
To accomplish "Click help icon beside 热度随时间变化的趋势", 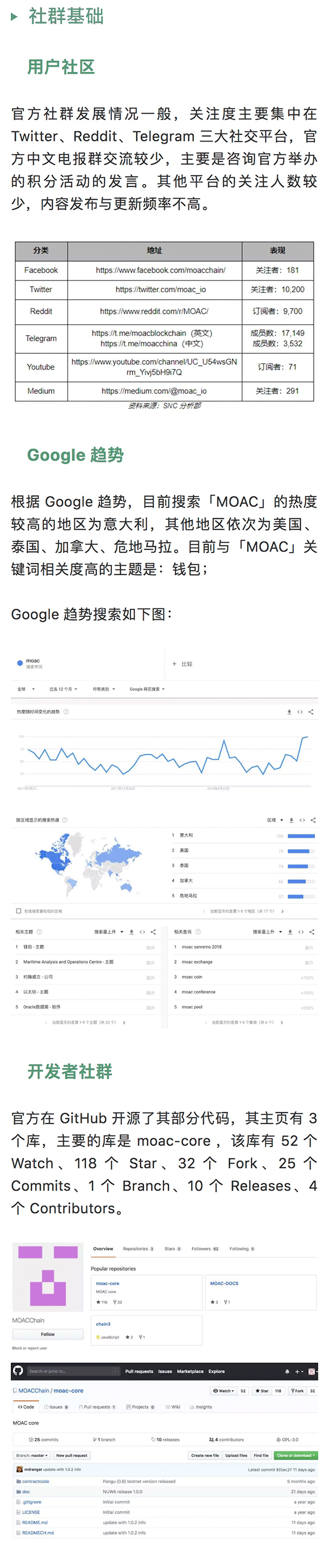I will coord(66,712).
